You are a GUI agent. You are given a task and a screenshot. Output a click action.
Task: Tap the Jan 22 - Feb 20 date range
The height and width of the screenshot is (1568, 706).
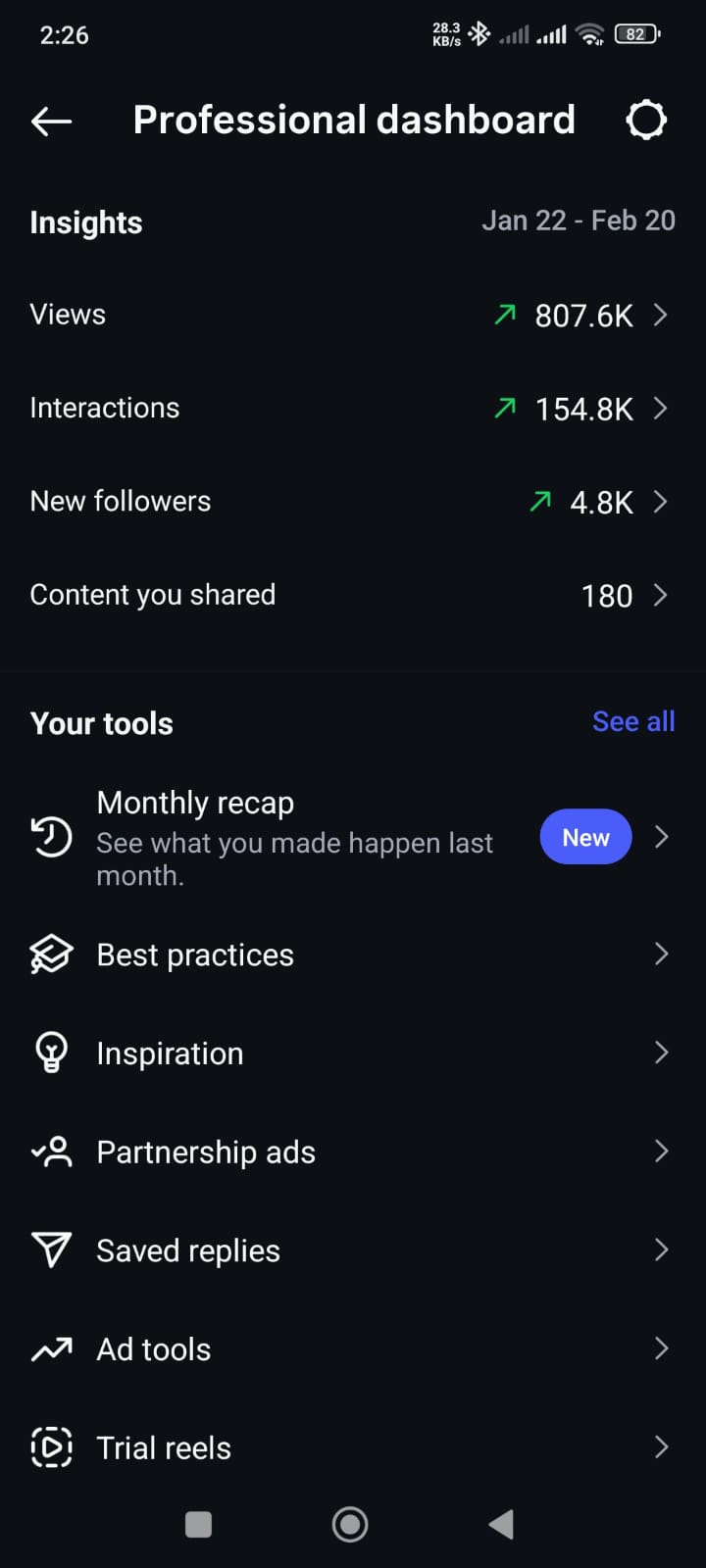pos(578,220)
